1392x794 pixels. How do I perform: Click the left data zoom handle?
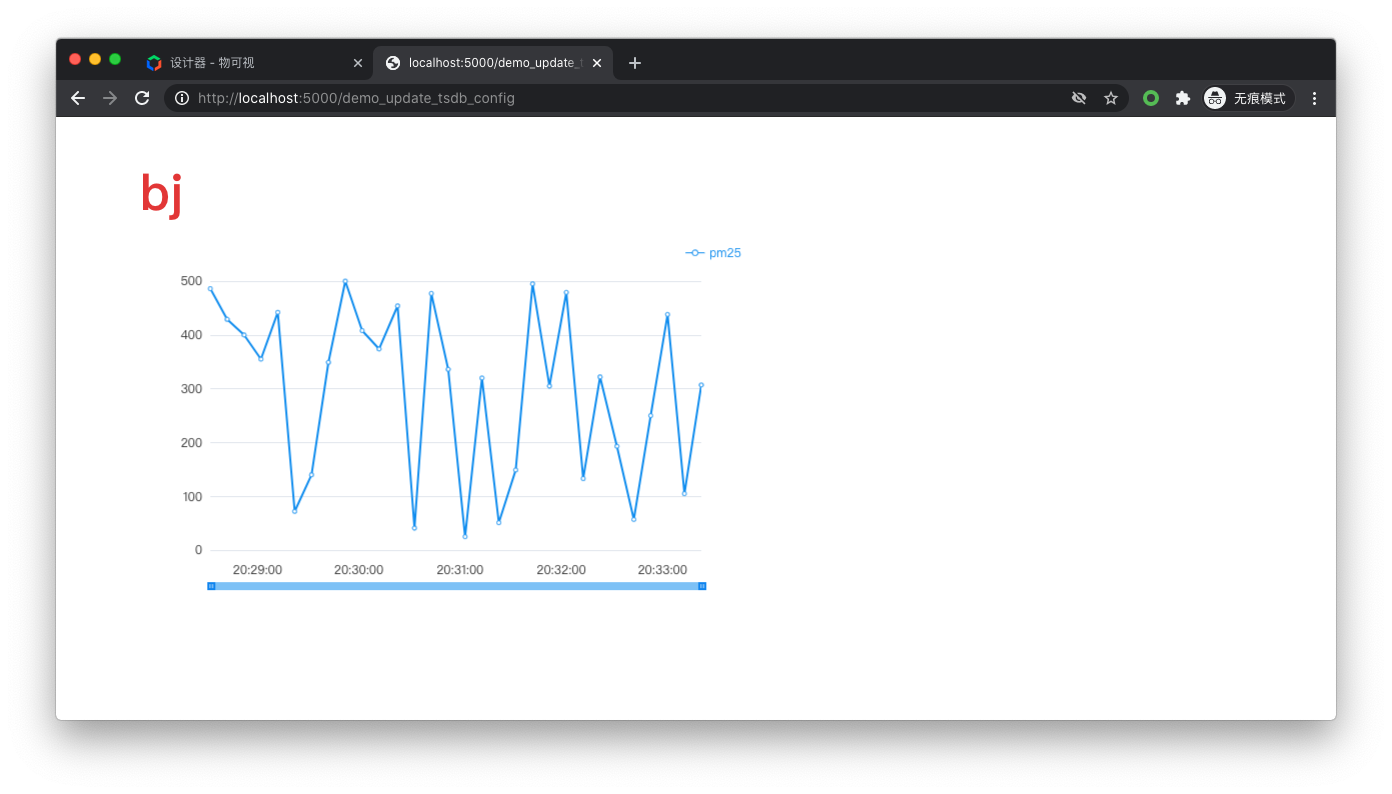point(211,586)
